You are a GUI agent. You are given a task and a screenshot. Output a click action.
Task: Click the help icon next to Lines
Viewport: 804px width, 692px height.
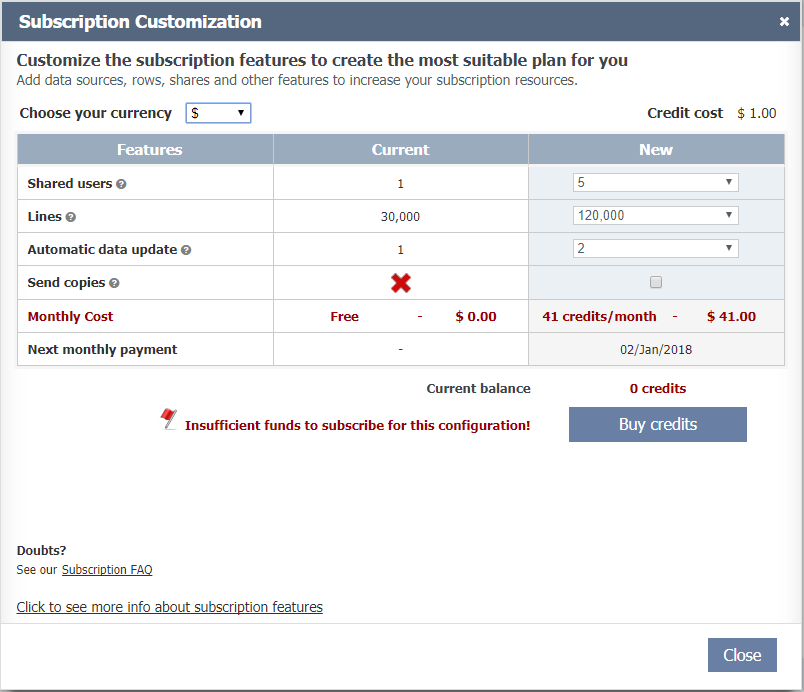tap(71, 217)
